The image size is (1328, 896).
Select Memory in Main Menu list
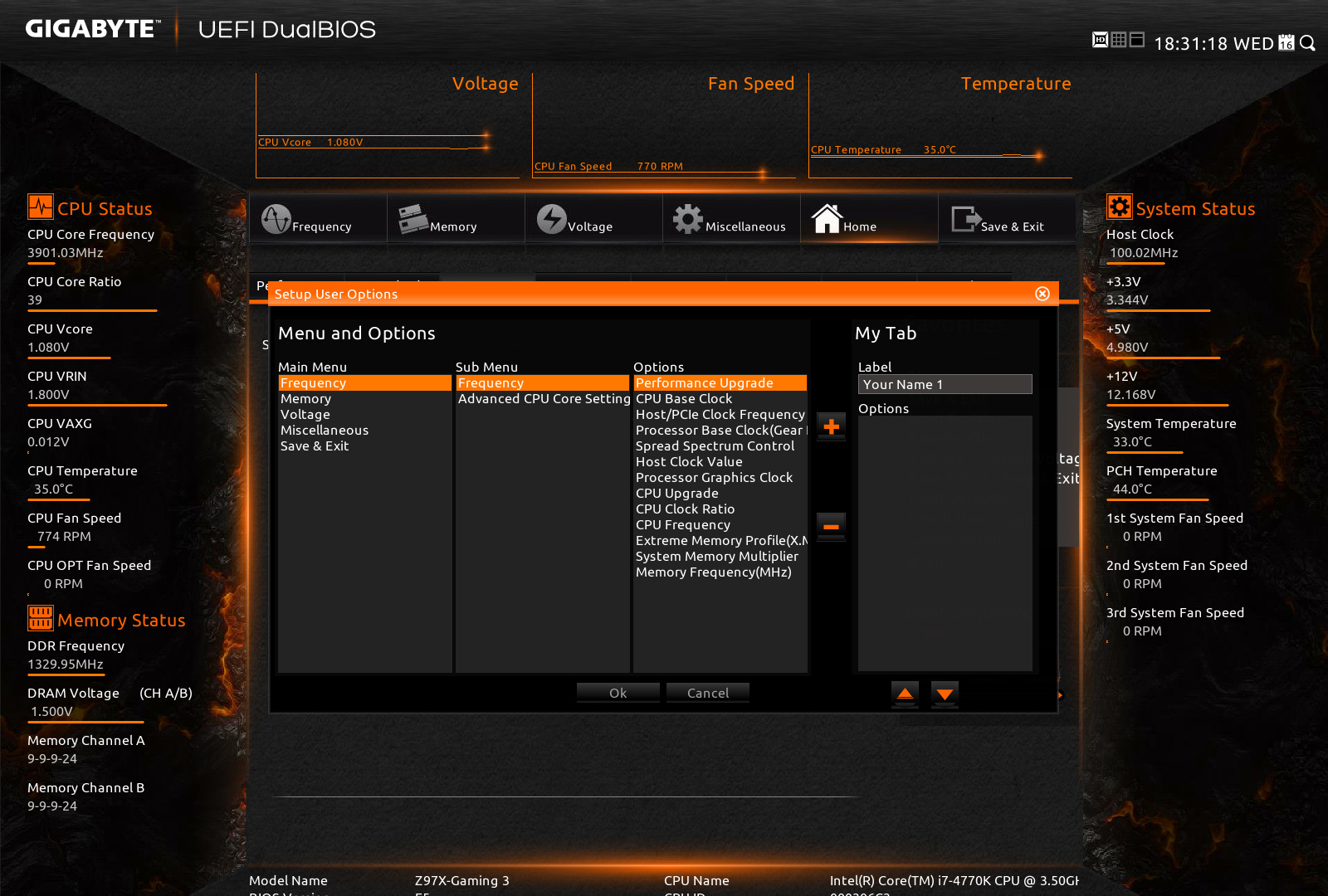[x=365, y=399]
